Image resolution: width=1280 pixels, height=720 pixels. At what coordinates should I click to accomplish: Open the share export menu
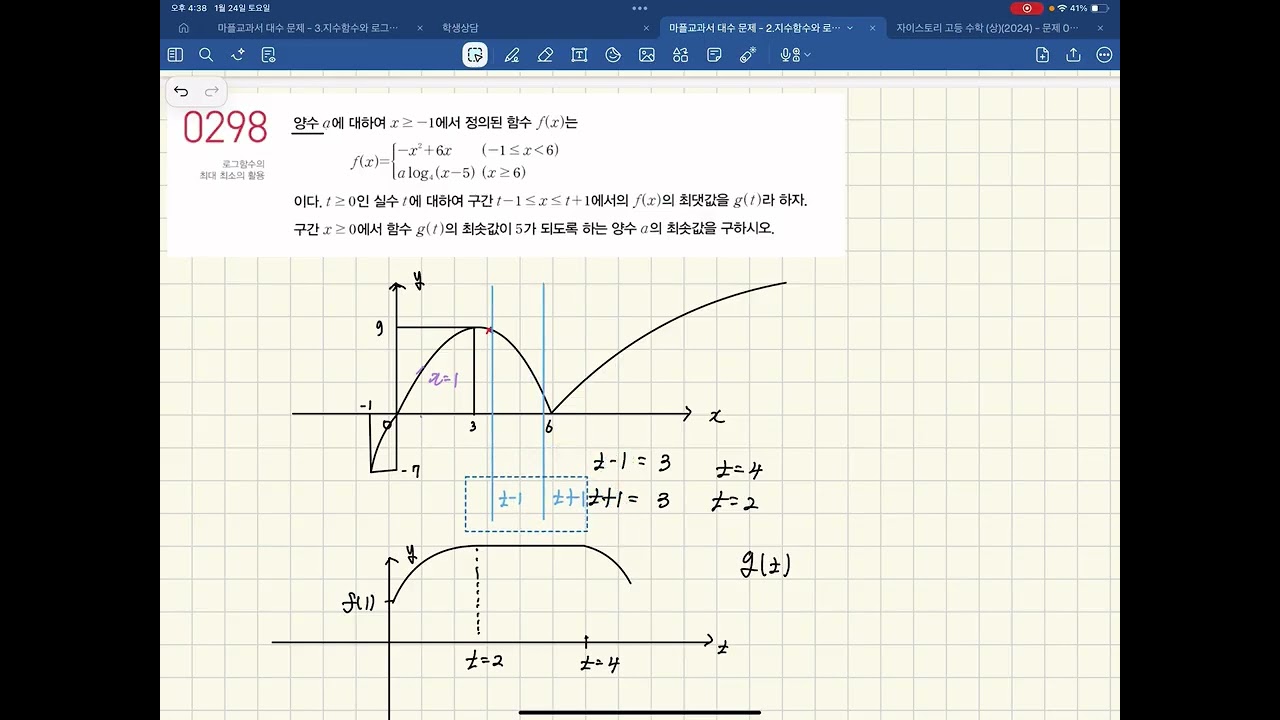click(x=1074, y=55)
